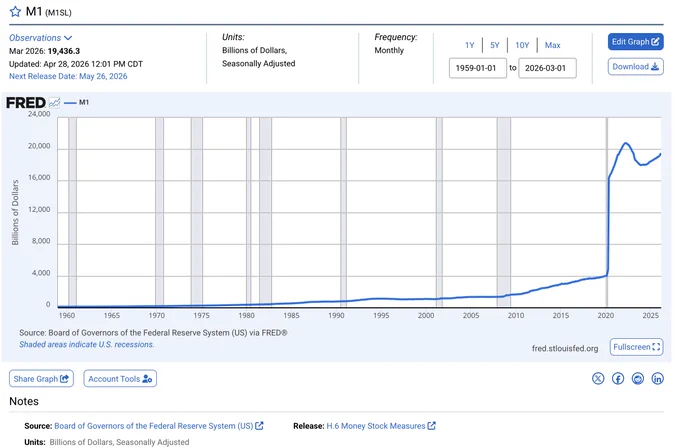This screenshot has width=680, height=448.
Task: Click the Share Graph button
Action: click(41, 379)
